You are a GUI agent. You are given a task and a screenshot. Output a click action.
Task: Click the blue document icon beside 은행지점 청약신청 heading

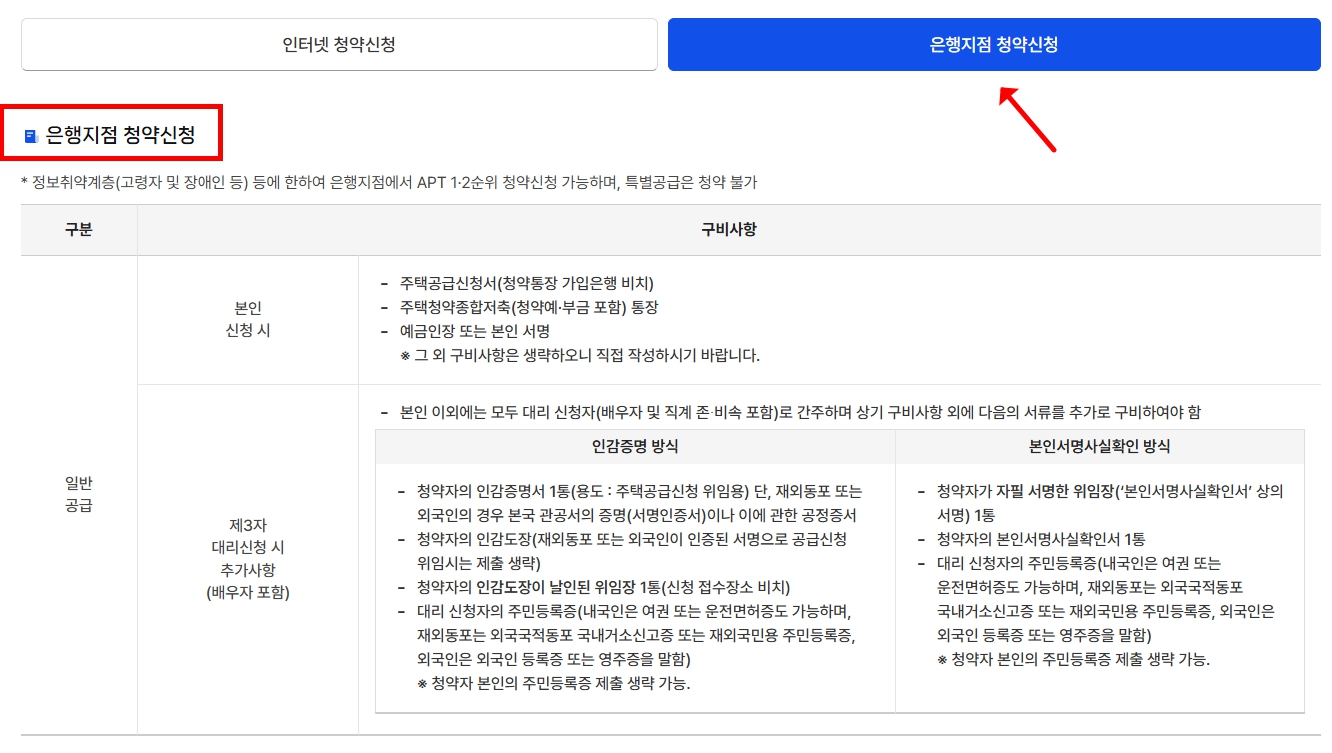(x=30, y=136)
